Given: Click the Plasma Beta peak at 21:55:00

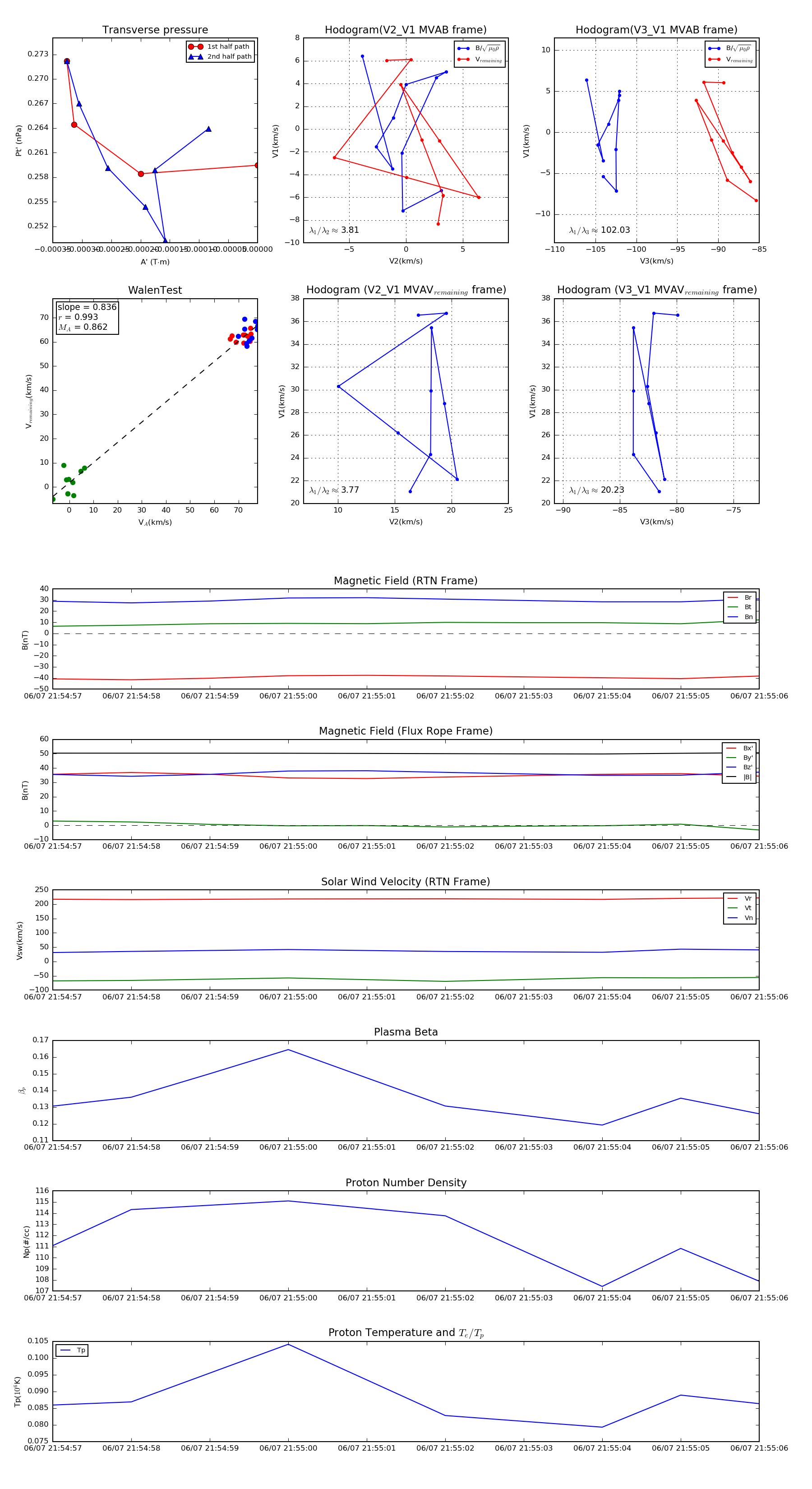Looking at the screenshot, I should tap(288, 1050).
